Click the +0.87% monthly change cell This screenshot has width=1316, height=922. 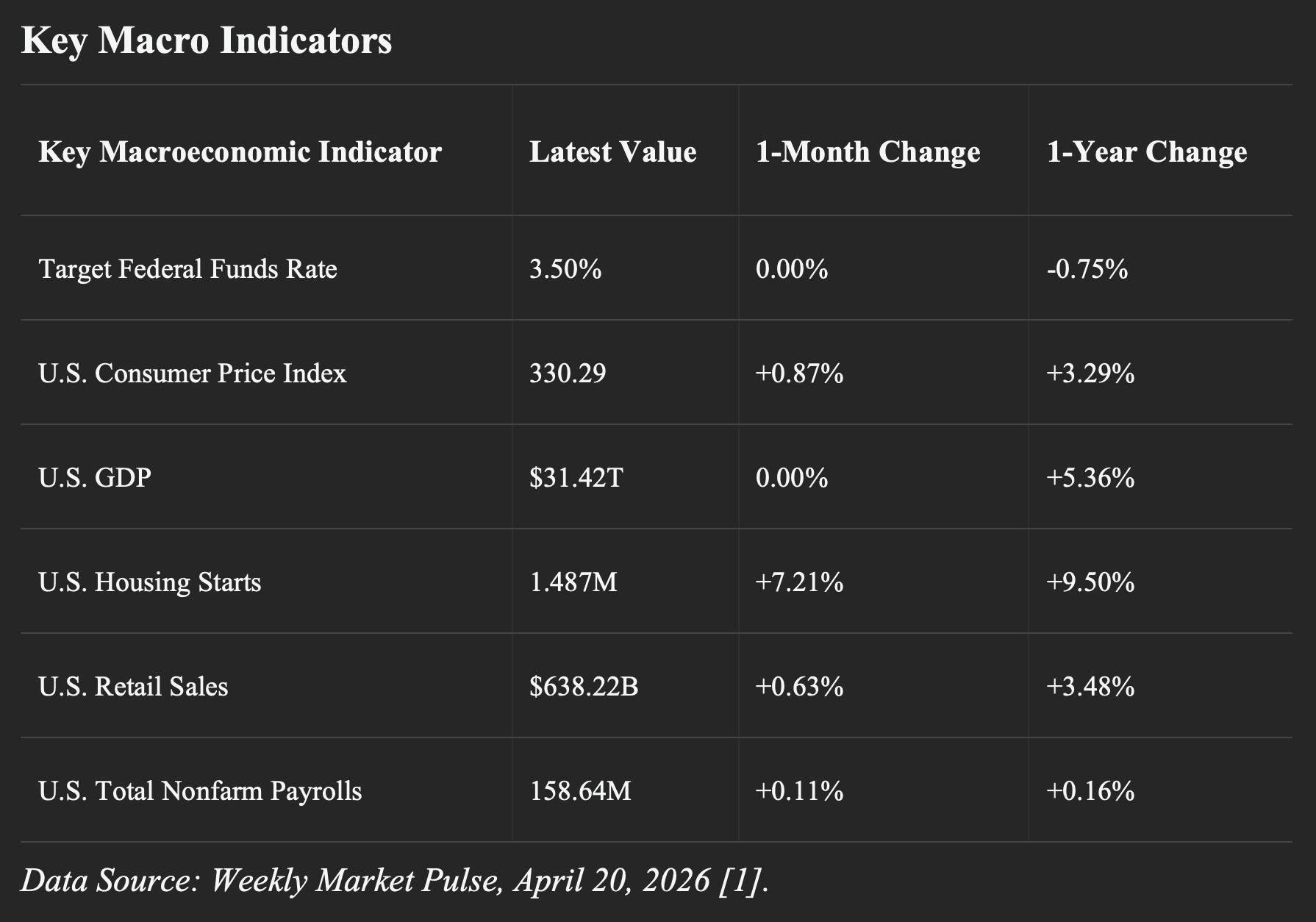point(799,374)
